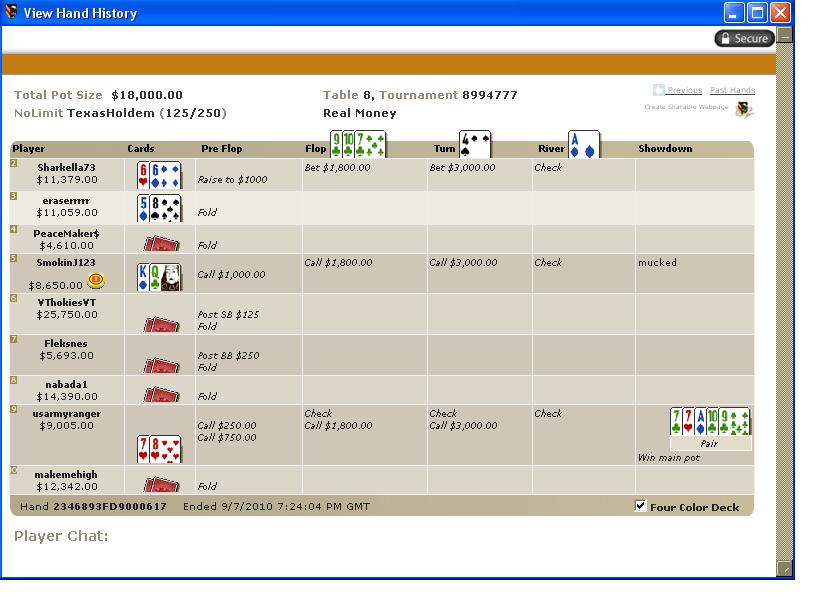Click the flop cards in the header
This screenshot has height=615, width=820.
click(358, 144)
